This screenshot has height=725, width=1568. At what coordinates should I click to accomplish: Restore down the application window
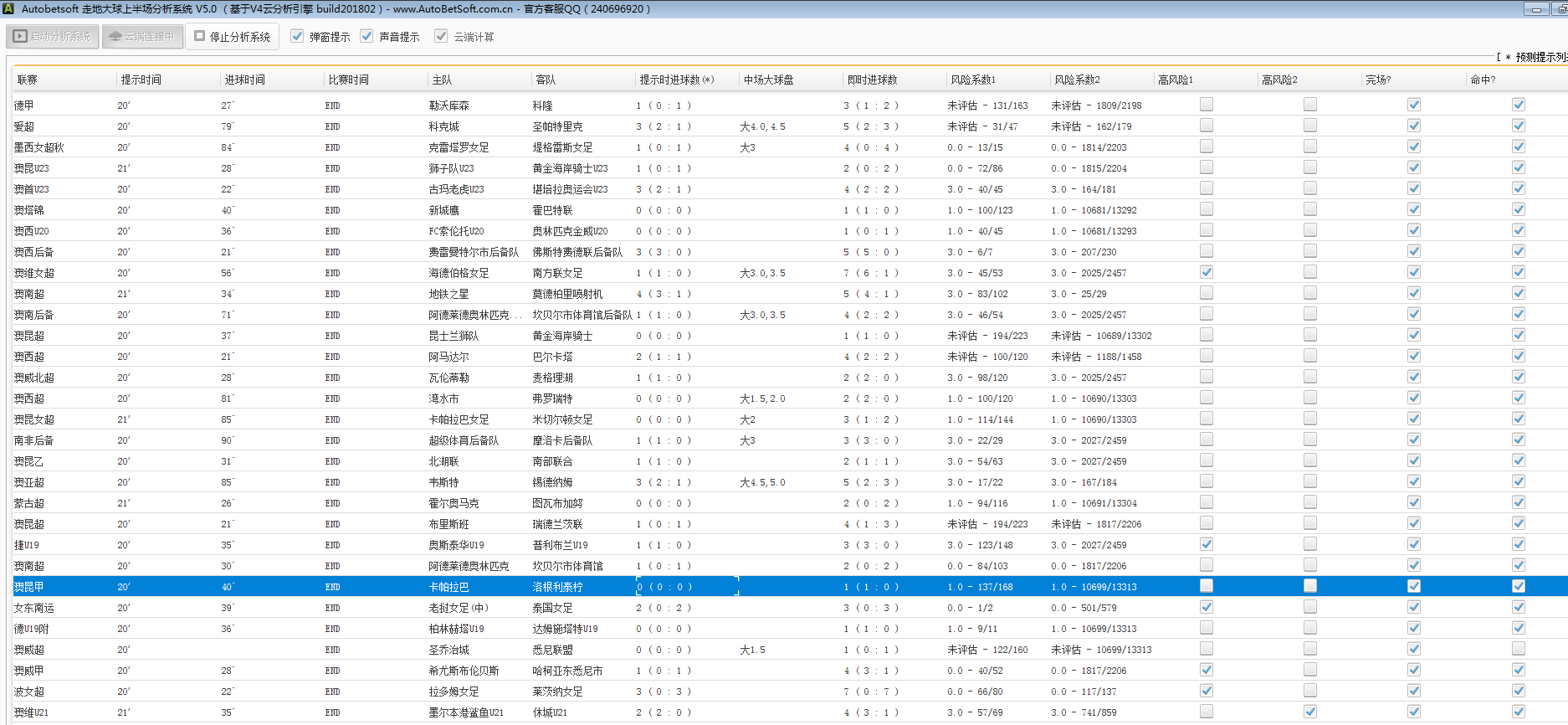[x=1560, y=9]
